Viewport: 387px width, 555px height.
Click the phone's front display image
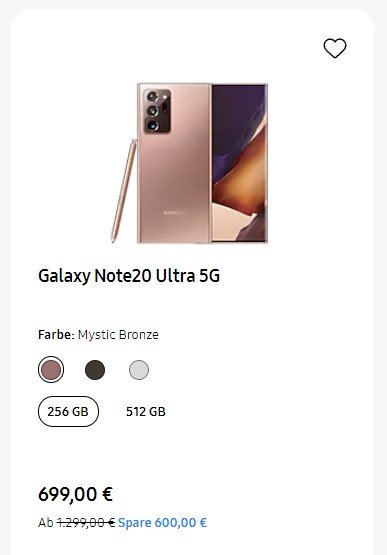coord(239,163)
